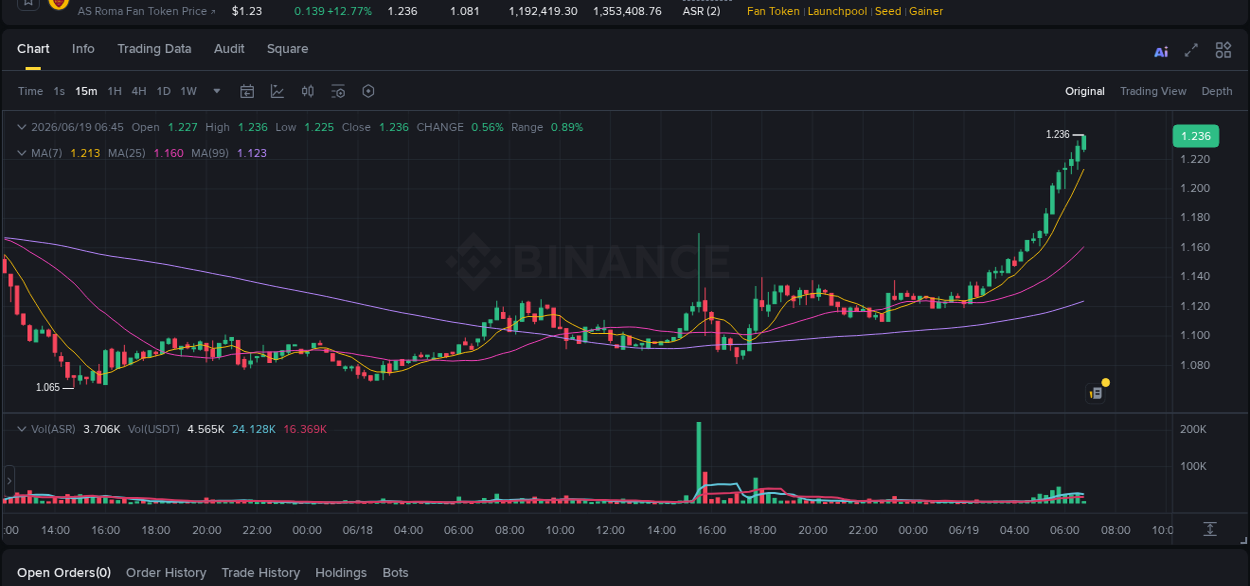Open the Info tab
The image size is (1250, 586).
click(84, 49)
